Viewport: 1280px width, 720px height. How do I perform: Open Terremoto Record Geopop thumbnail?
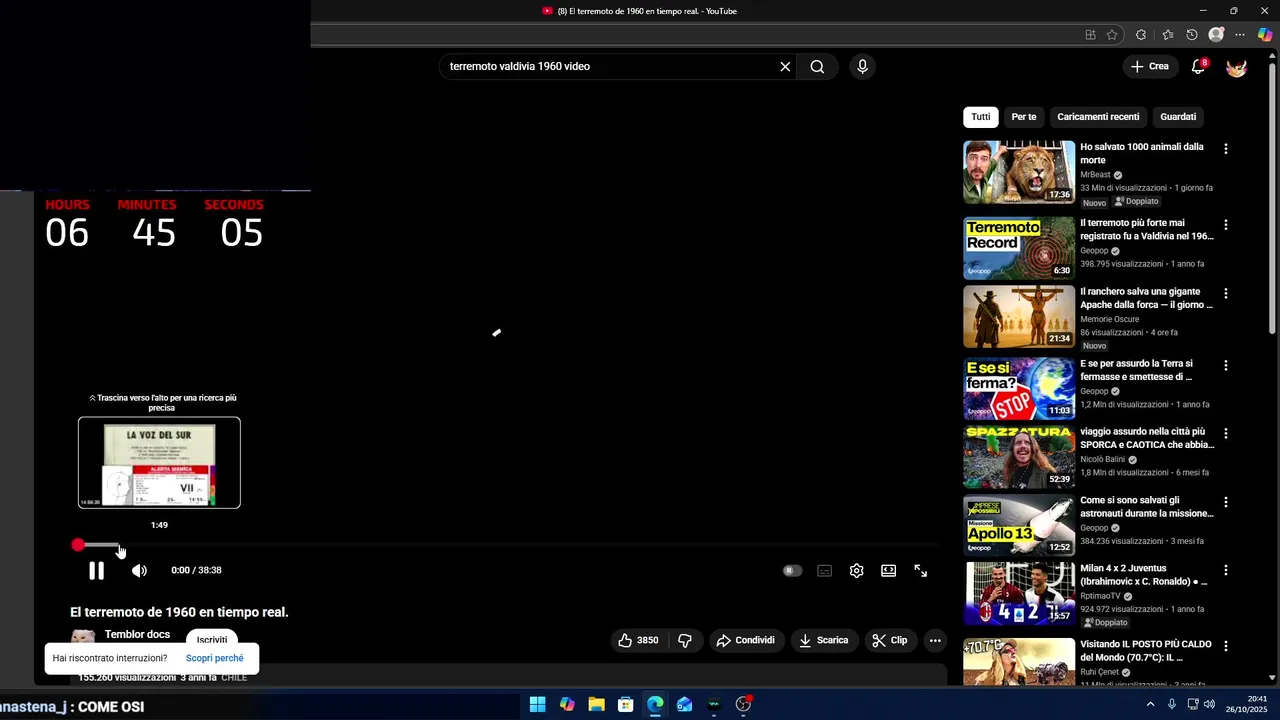pos(1019,248)
